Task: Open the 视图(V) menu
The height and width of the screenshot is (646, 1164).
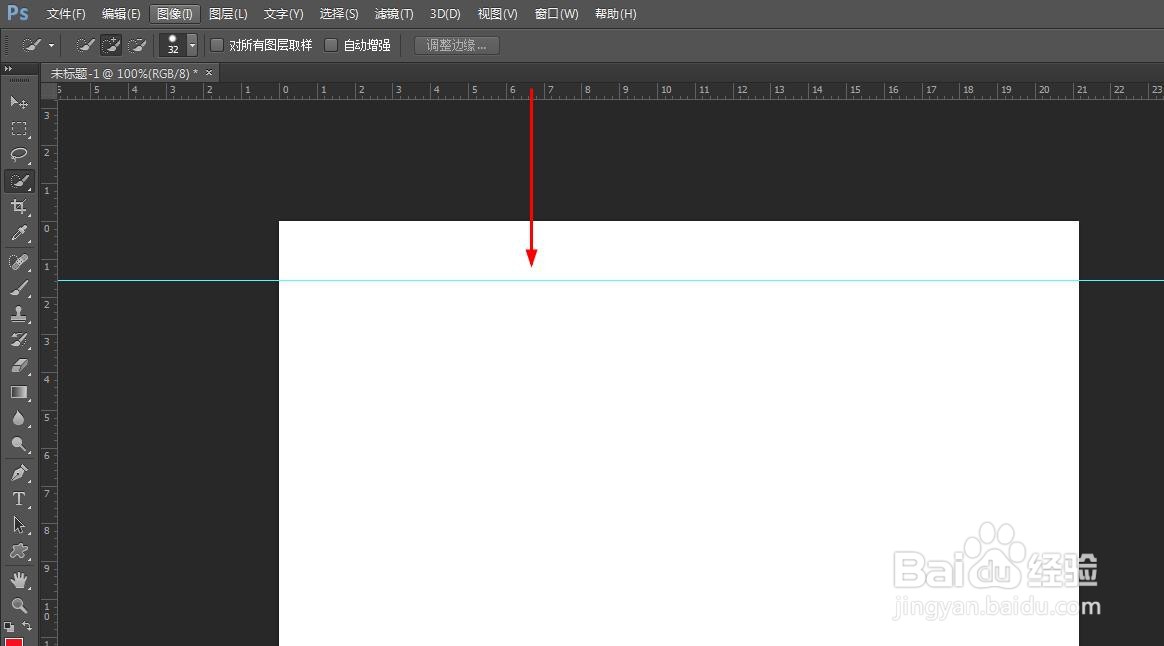Action: (497, 14)
